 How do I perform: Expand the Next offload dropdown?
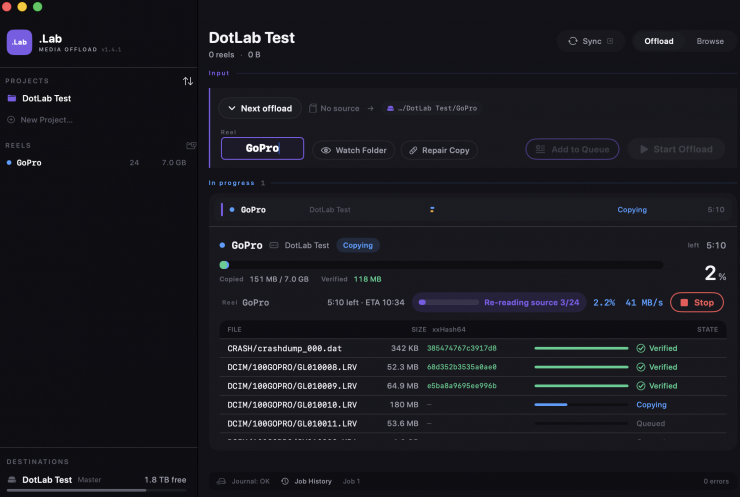pyautogui.click(x=260, y=109)
